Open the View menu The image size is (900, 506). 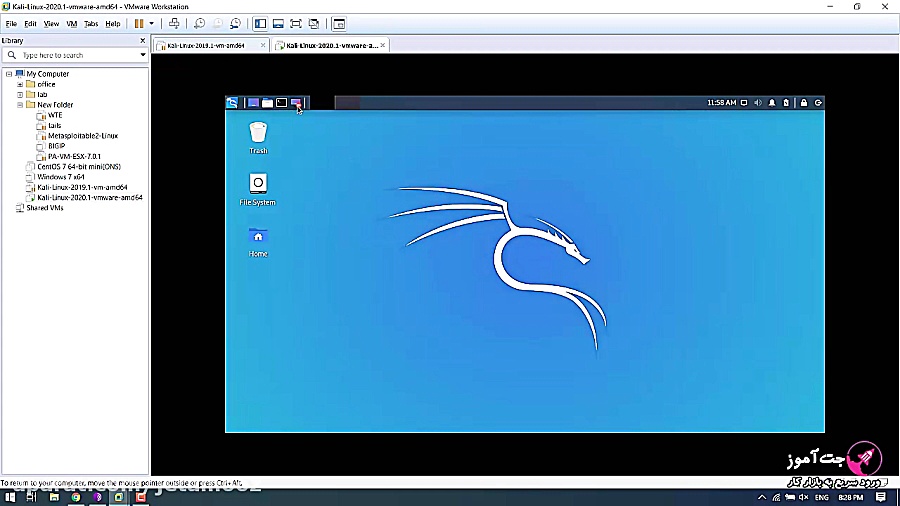[51, 24]
